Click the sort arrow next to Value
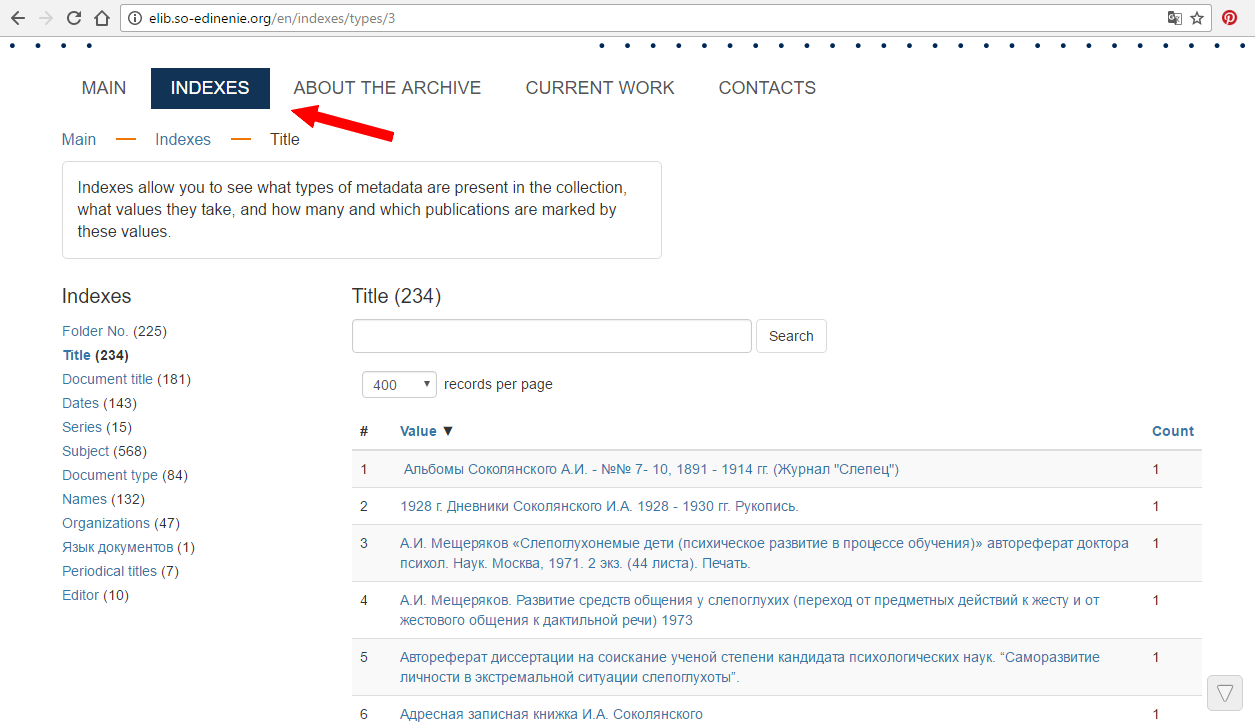The width and height of the screenshot is (1255, 727). click(x=448, y=431)
